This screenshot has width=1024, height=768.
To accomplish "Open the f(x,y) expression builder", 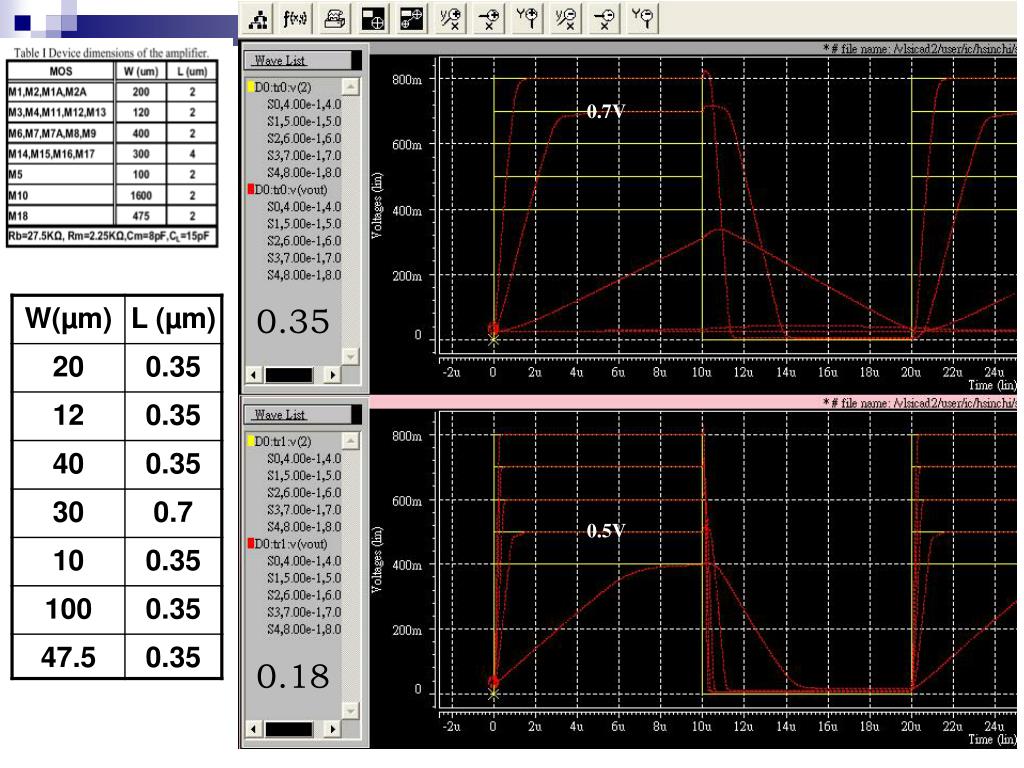I will (x=296, y=19).
